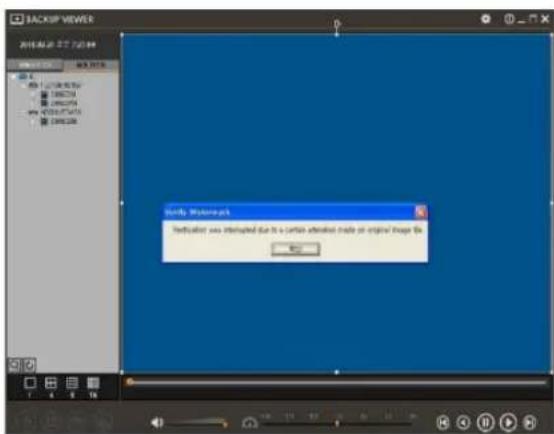Confirm the watermark verification message
Image resolution: width=554 pixels, height=434 pixels.
[x=296, y=249]
